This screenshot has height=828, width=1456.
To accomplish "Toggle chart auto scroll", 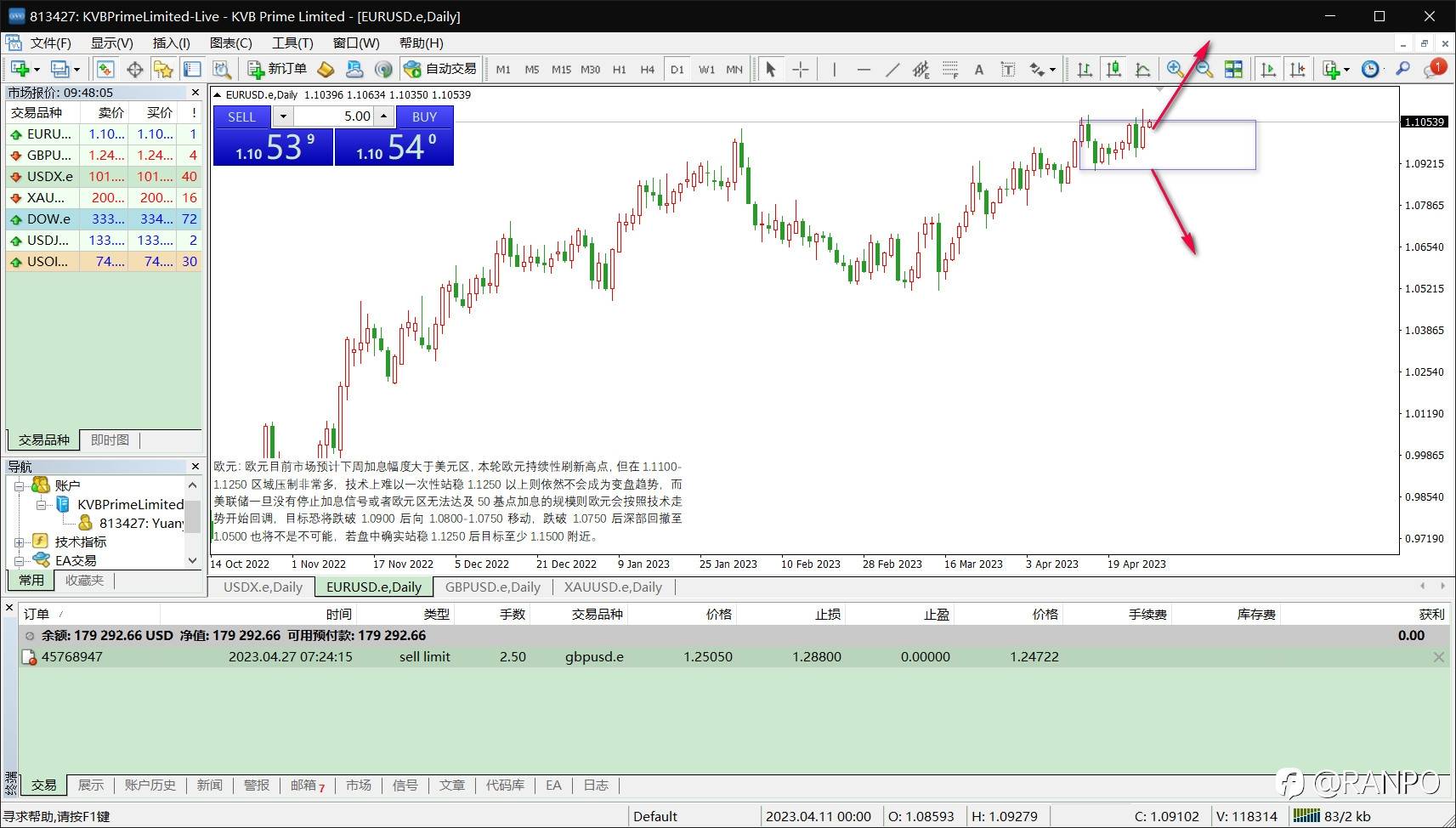I will [x=1268, y=69].
